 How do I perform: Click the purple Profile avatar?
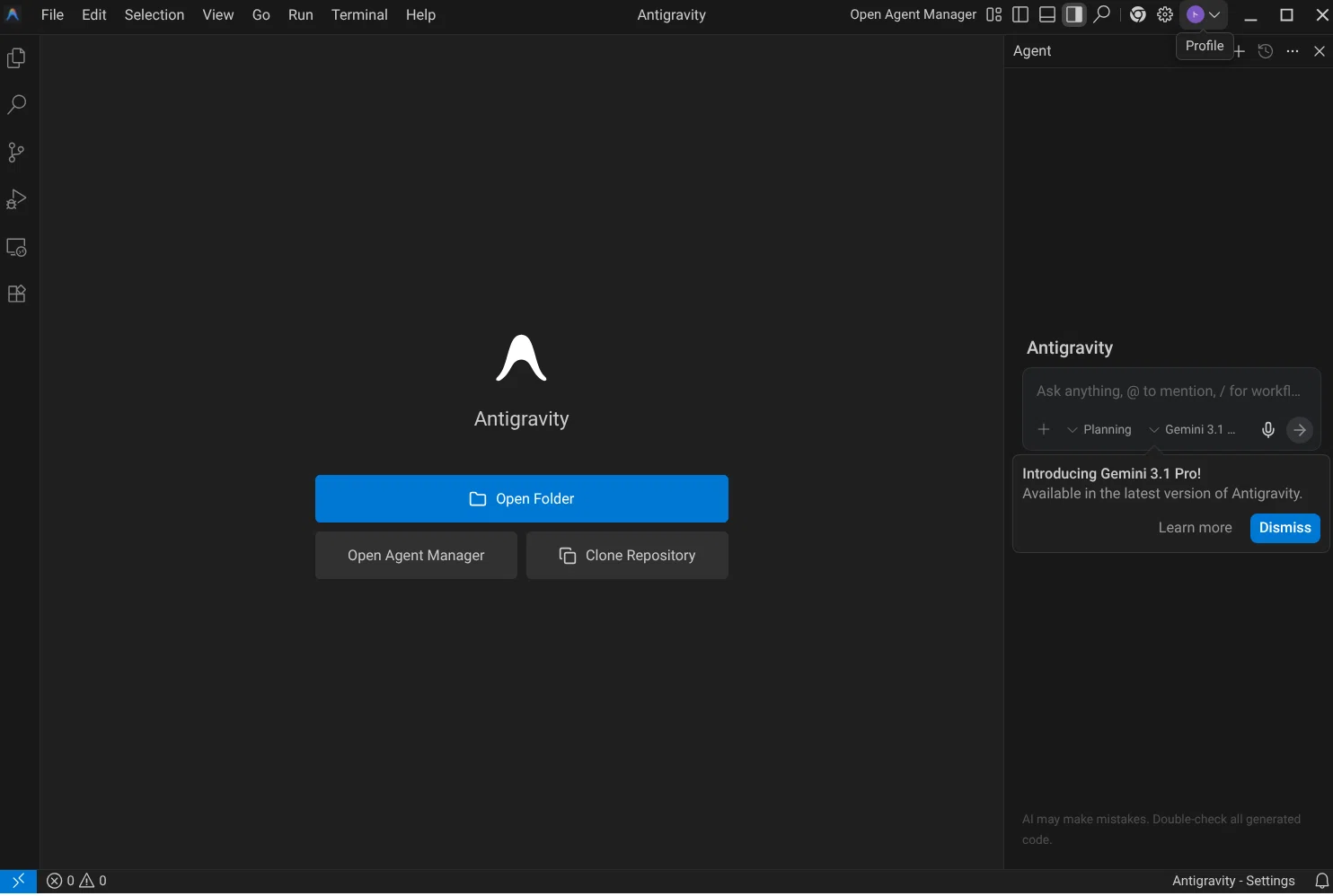(x=1195, y=14)
